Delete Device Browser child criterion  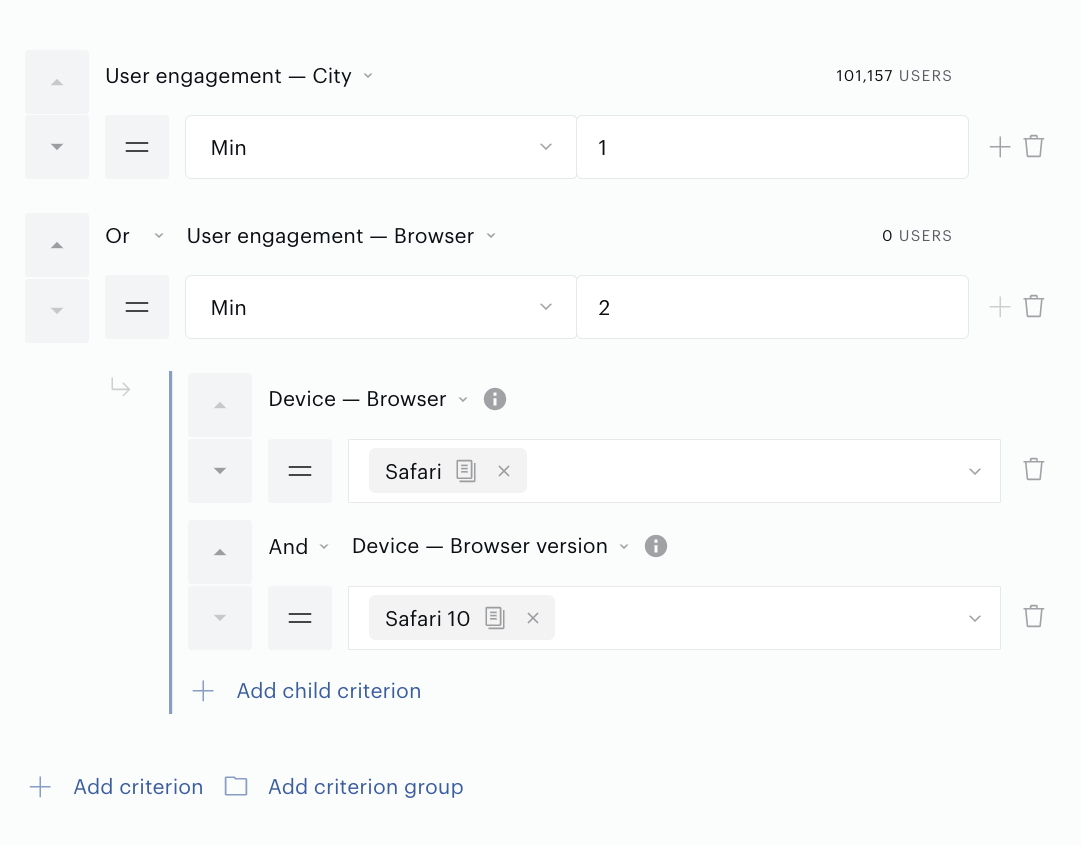(1033, 469)
